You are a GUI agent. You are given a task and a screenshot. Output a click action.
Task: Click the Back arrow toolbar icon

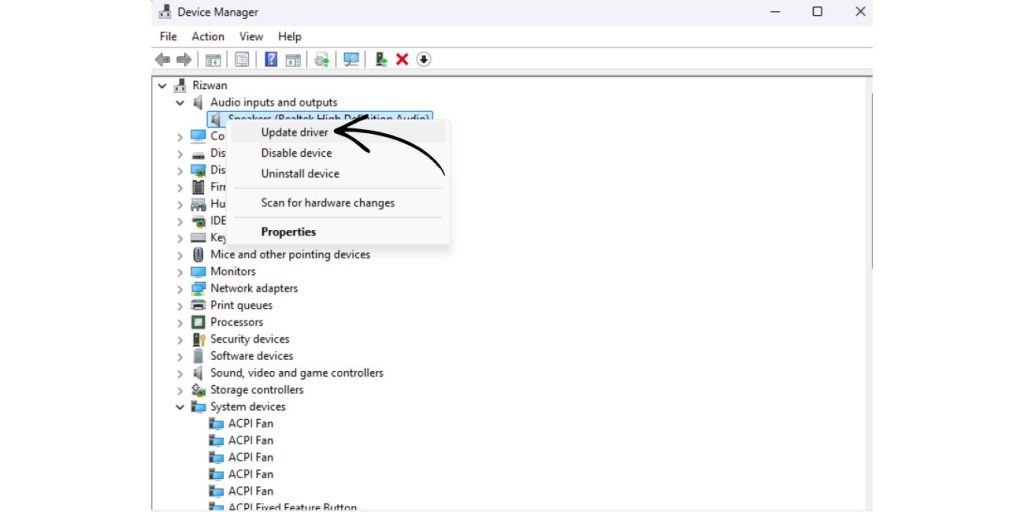pyautogui.click(x=163, y=59)
